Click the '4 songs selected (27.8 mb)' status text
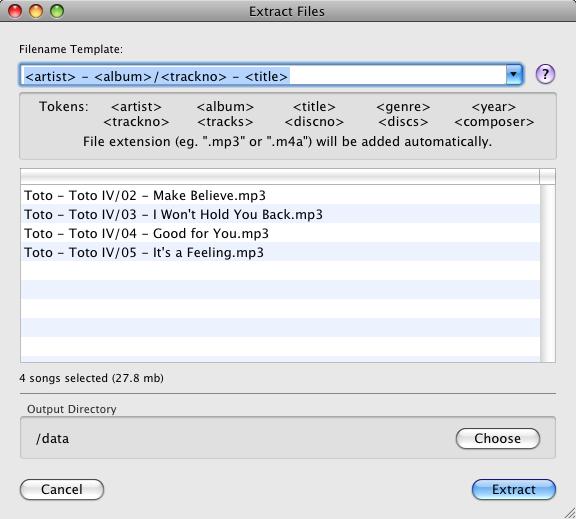 [91, 378]
